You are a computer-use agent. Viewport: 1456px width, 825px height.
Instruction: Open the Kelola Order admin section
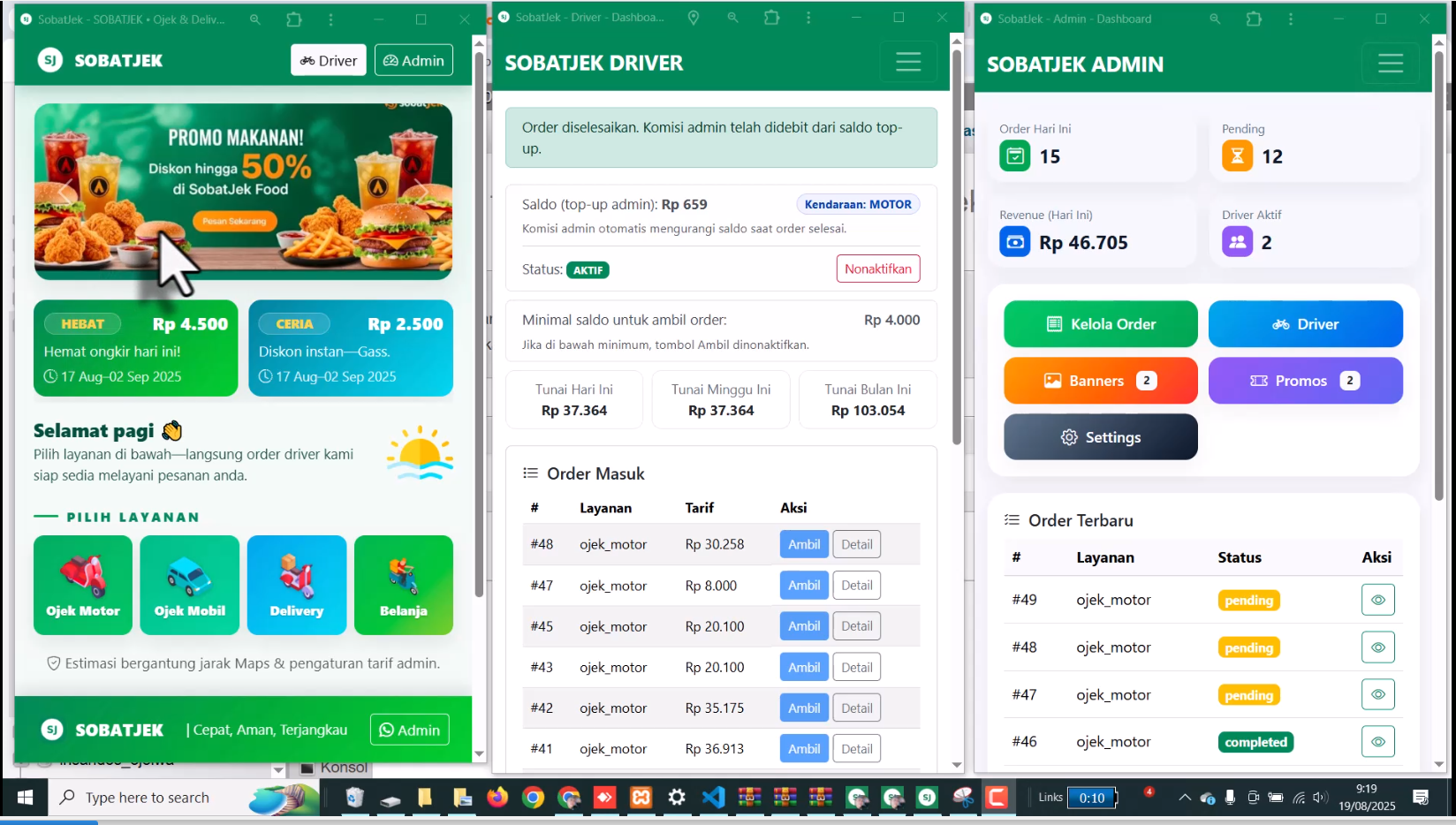1100,324
